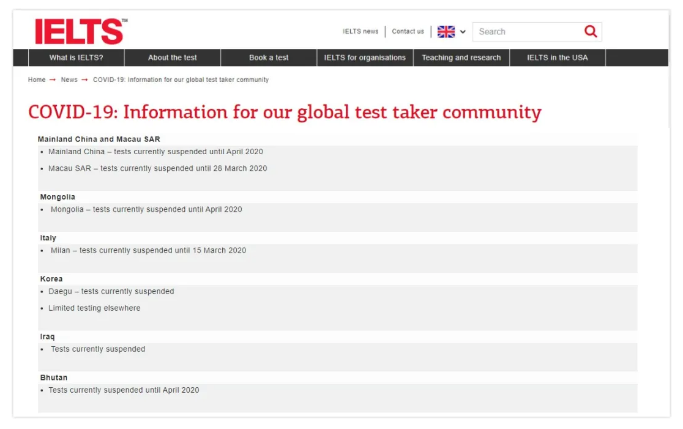This screenshot has height=429, width=683.
Task: Select Daegu tests currently suspended line
Action: pos(111,291)
